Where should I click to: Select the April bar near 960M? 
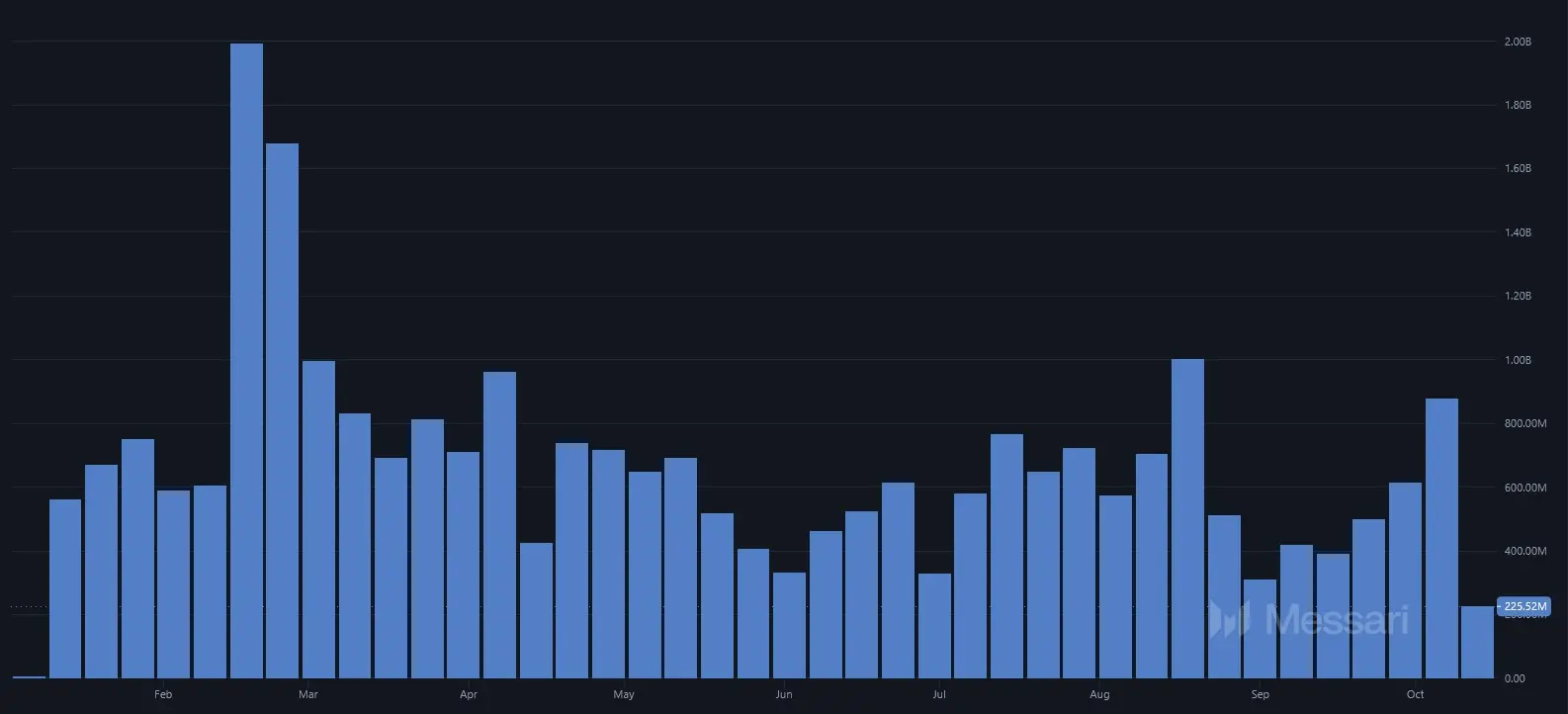[499, 524]
